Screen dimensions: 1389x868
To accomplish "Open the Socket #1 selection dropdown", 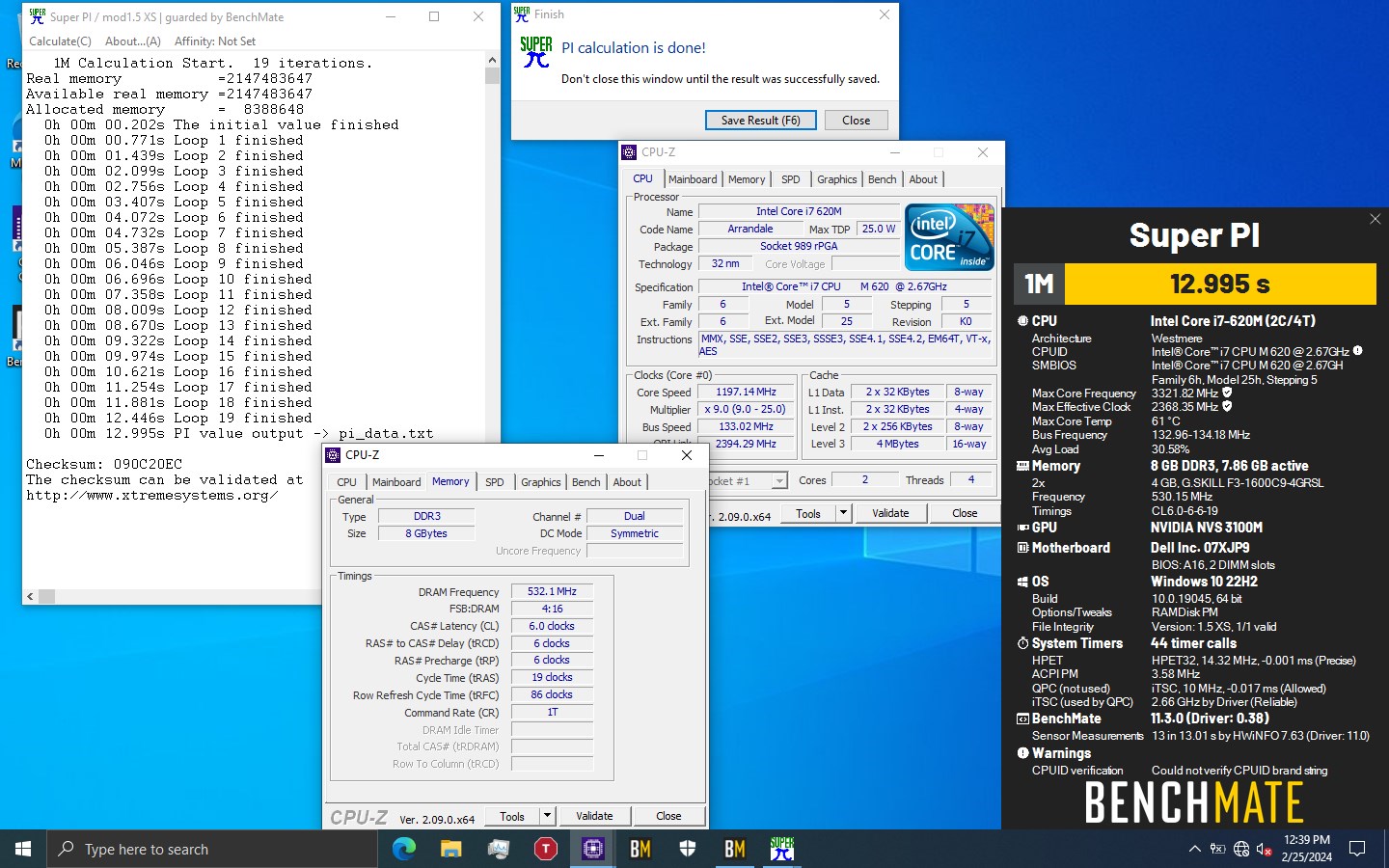I will [x=778, y=480].
